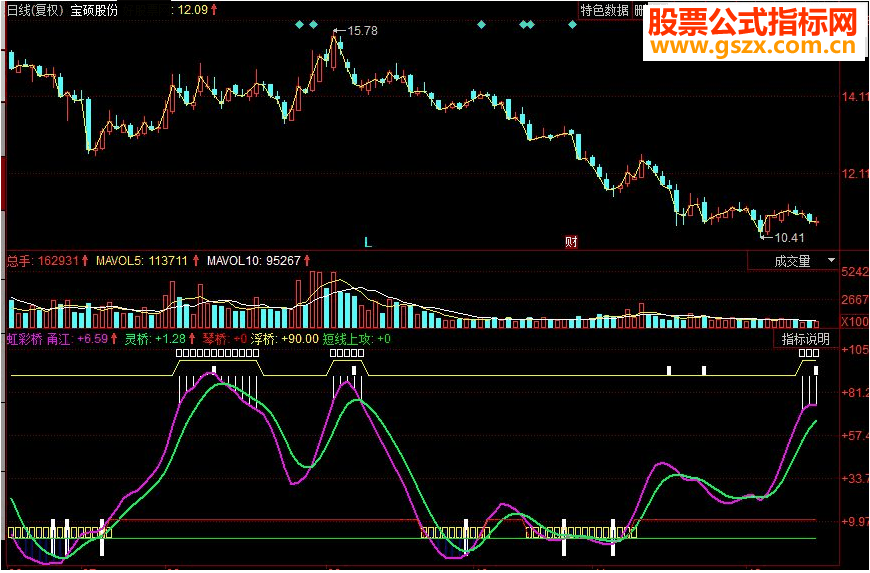Click the leftmost cyan diamond event marker
Screen dimensions: 870x573
point(300,24)
